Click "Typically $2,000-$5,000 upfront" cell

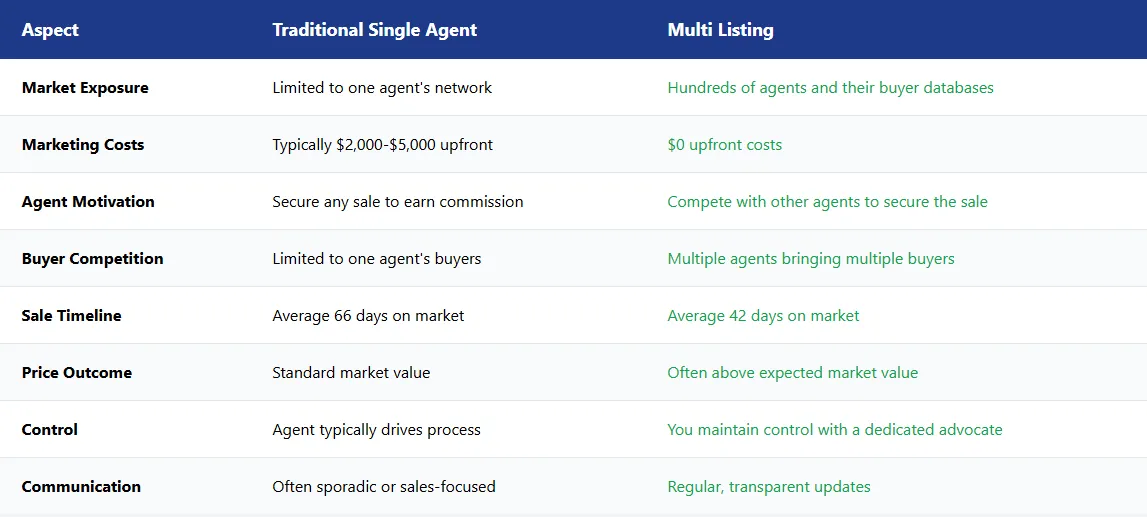383,145
